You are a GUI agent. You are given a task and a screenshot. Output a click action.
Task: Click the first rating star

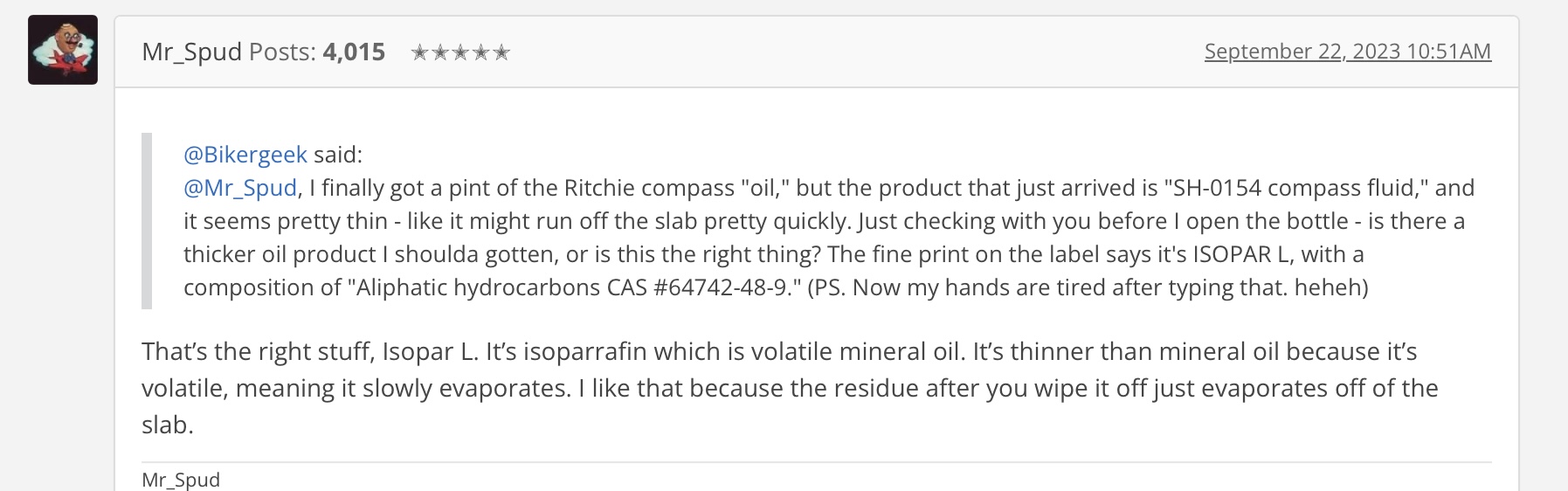(419, 53)
